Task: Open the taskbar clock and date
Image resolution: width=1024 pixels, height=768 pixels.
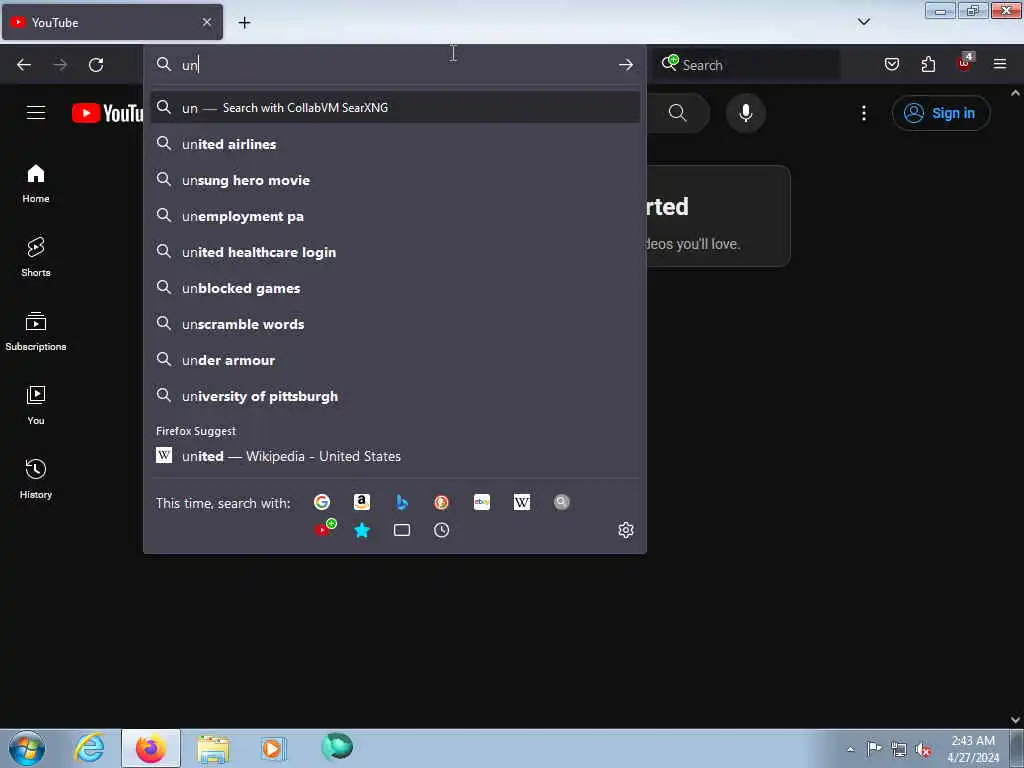Action: tap(973, 749)
